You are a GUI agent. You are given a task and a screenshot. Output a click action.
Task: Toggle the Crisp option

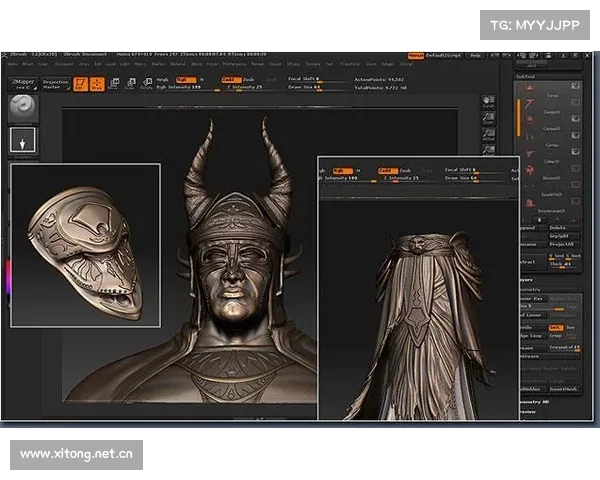(556, 336)
